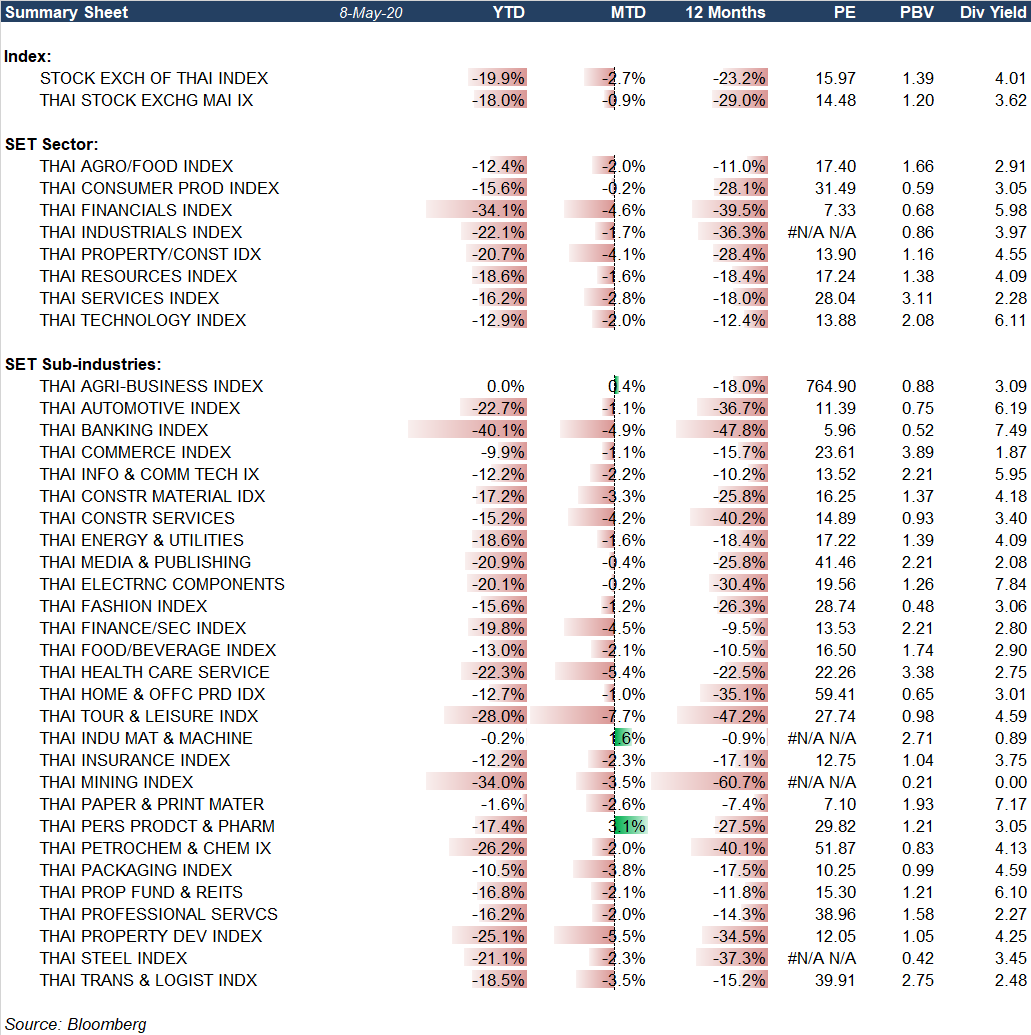Select row 'THAI BANKING INDEX'
Image resolution: width=1031 pixels, height=1035 pixels.
tap(516, 430)
